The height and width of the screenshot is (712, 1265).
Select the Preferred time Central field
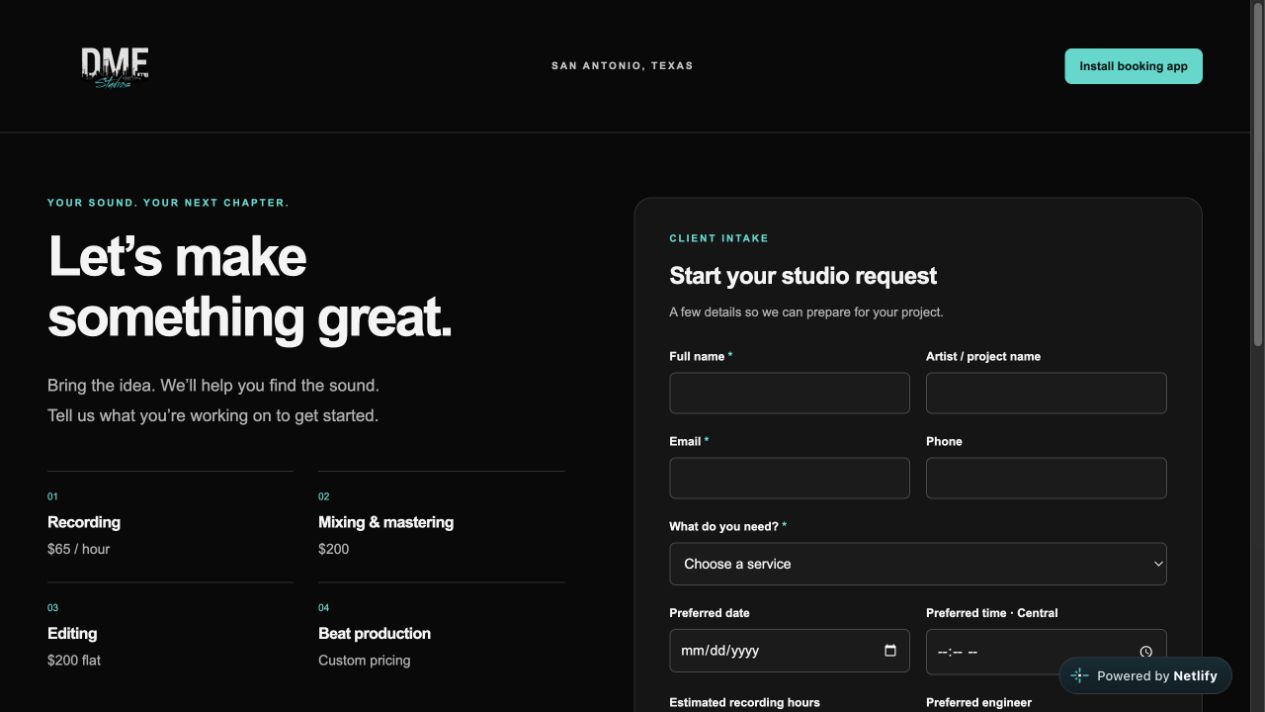[1046, 651]
